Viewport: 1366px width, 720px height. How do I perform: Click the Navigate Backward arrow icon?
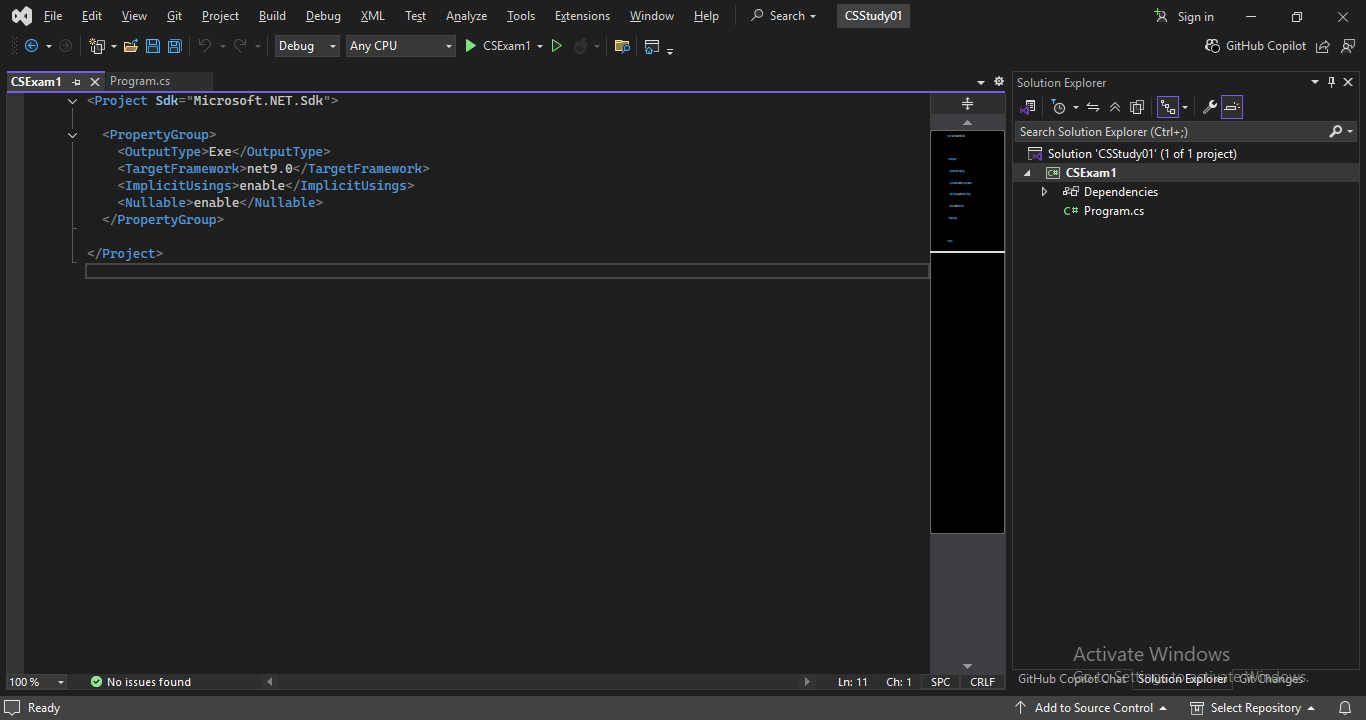pos(31,46)
